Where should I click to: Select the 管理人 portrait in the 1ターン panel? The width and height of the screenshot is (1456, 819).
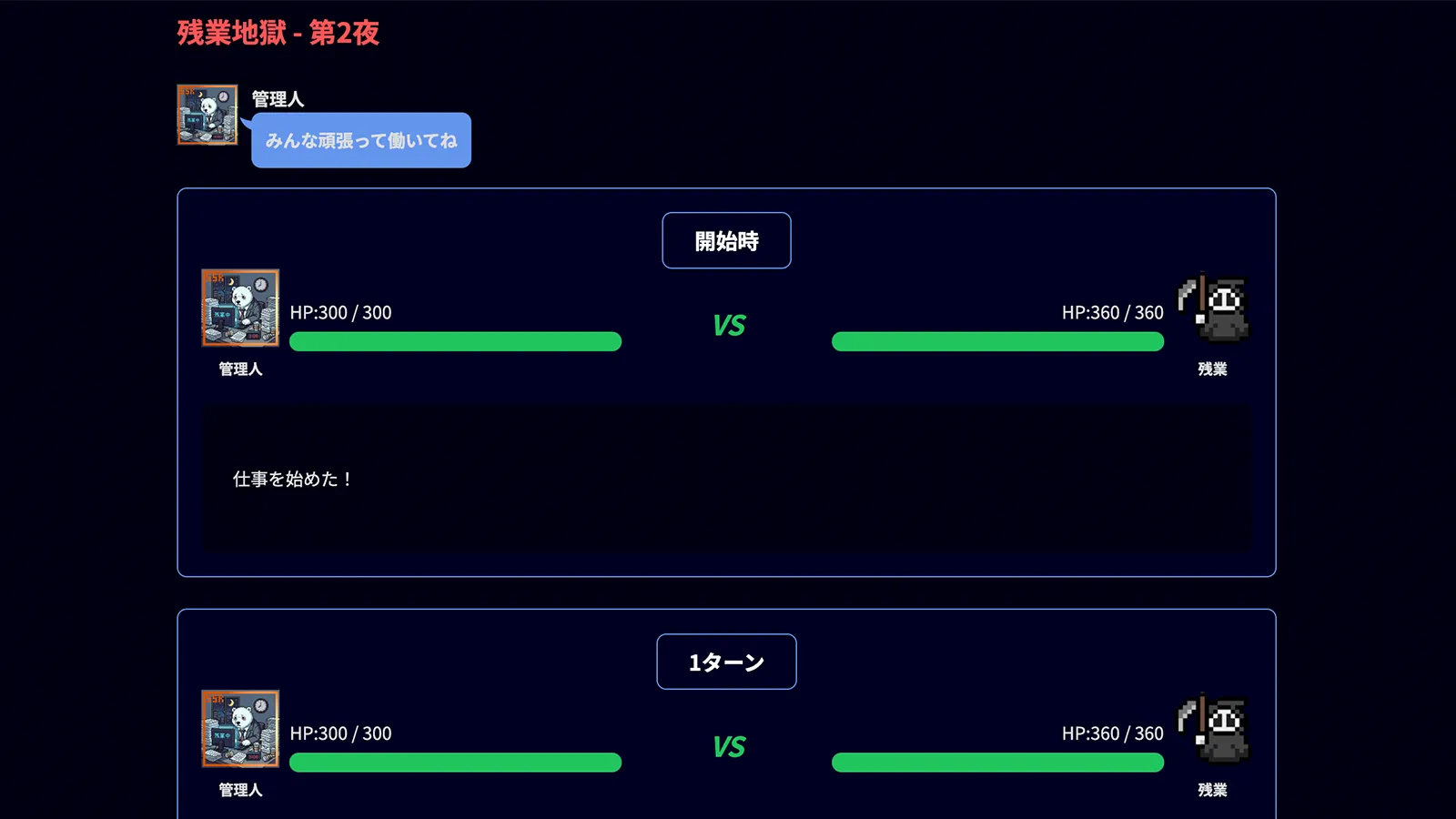pyautogui.click(x=240, y=729)
